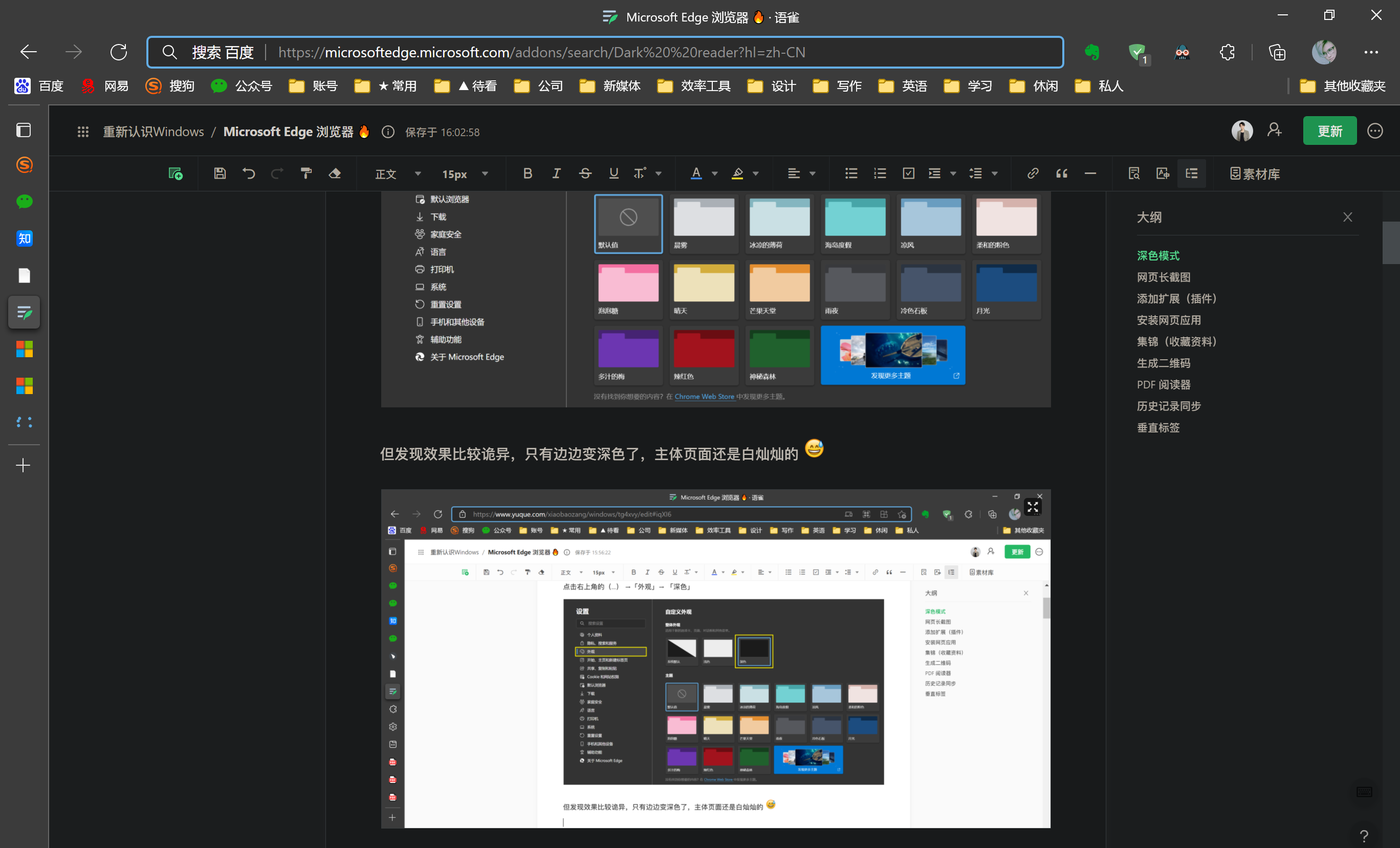Click the save document icon

[x=220, y=173]
